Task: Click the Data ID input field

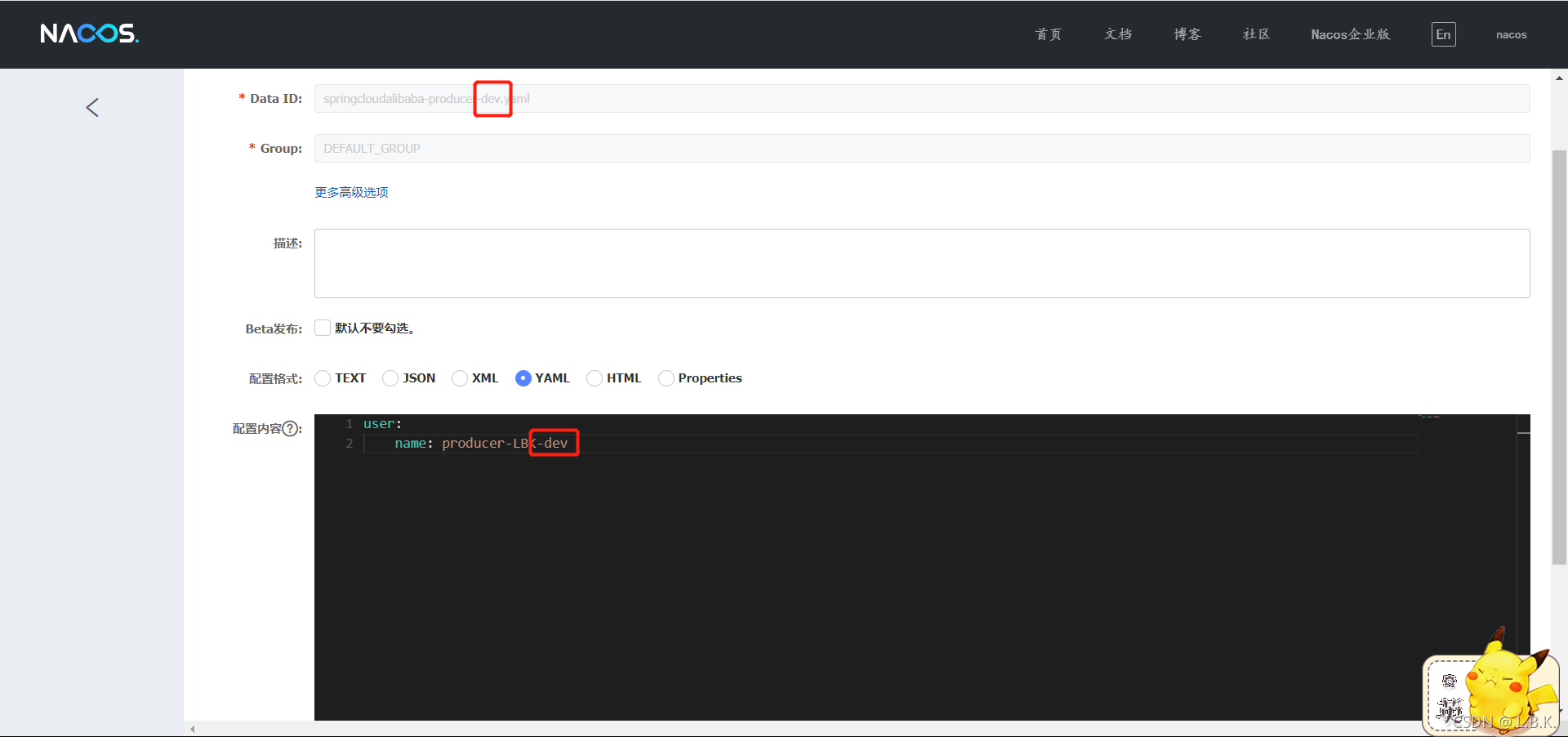Action: 922,99
